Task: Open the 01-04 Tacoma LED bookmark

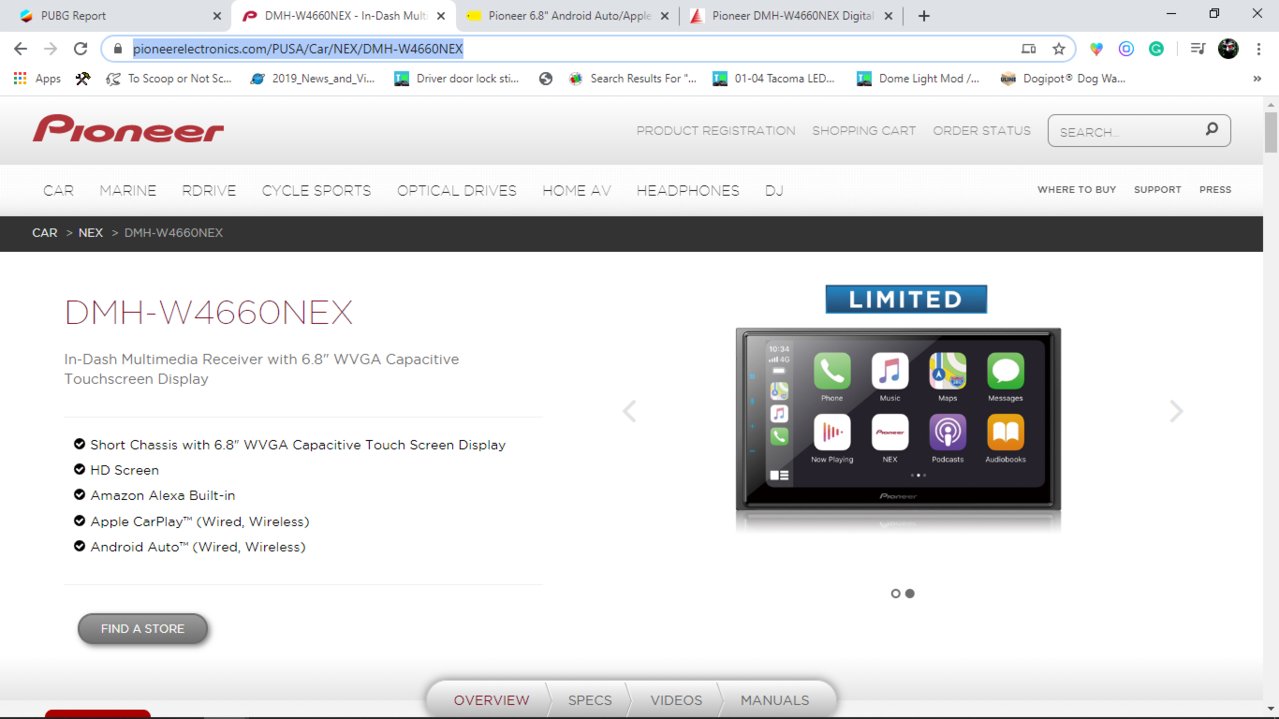Action: [x=773, y=78]
